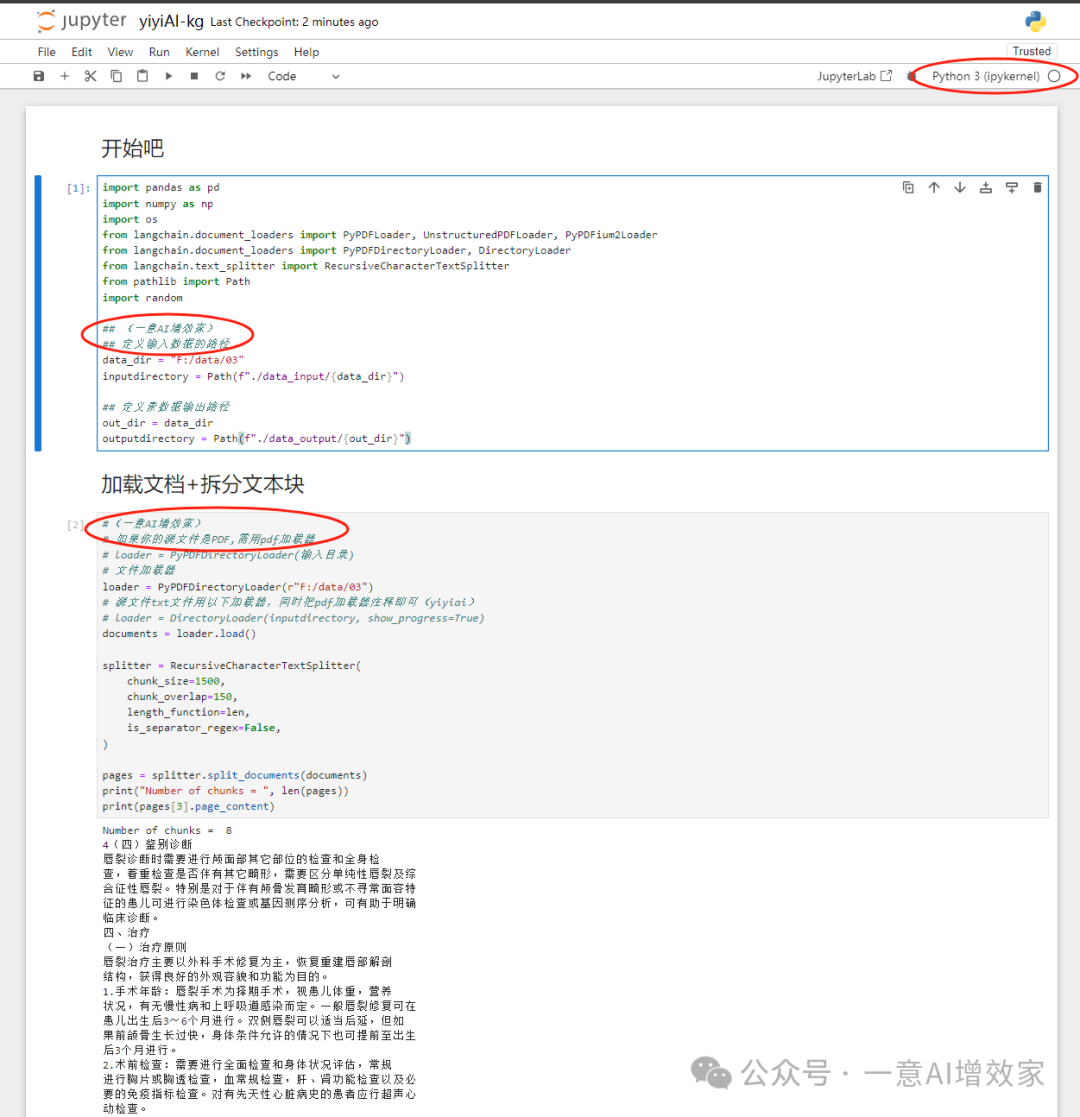Viewport: 1080px width, 1117px height.
Task: Click the kernel status circle indicator
Action: [1055, 76]
